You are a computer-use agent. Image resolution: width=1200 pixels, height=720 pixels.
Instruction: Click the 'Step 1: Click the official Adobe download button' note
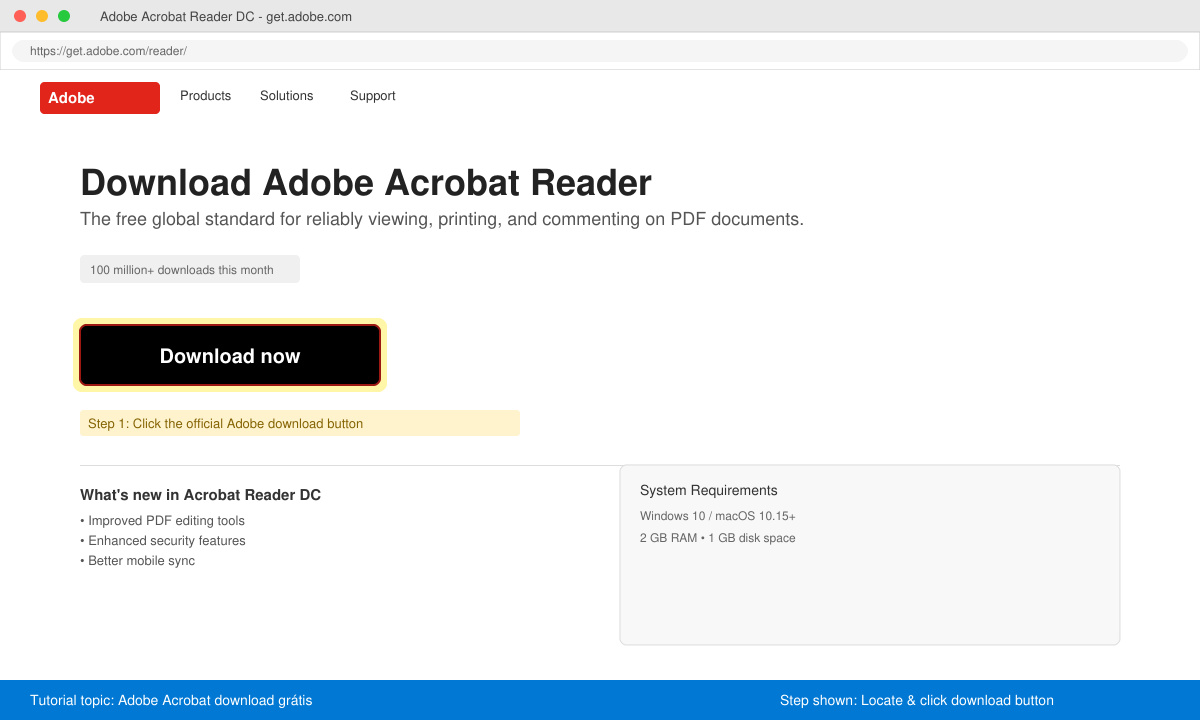coord(300,423)
